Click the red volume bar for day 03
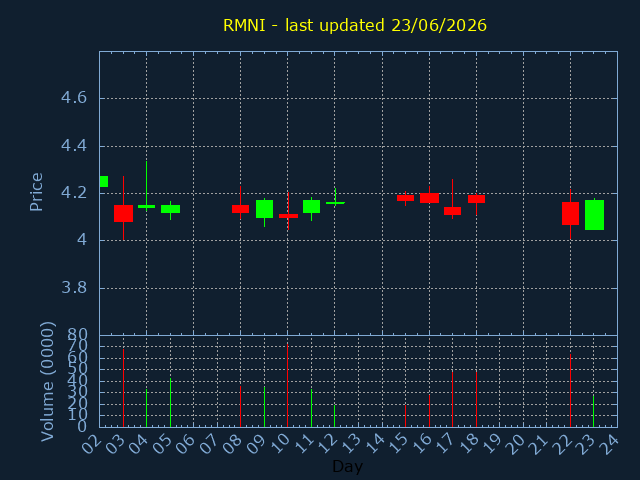This screenshot has height=480, width=640. tap(123, 388)
